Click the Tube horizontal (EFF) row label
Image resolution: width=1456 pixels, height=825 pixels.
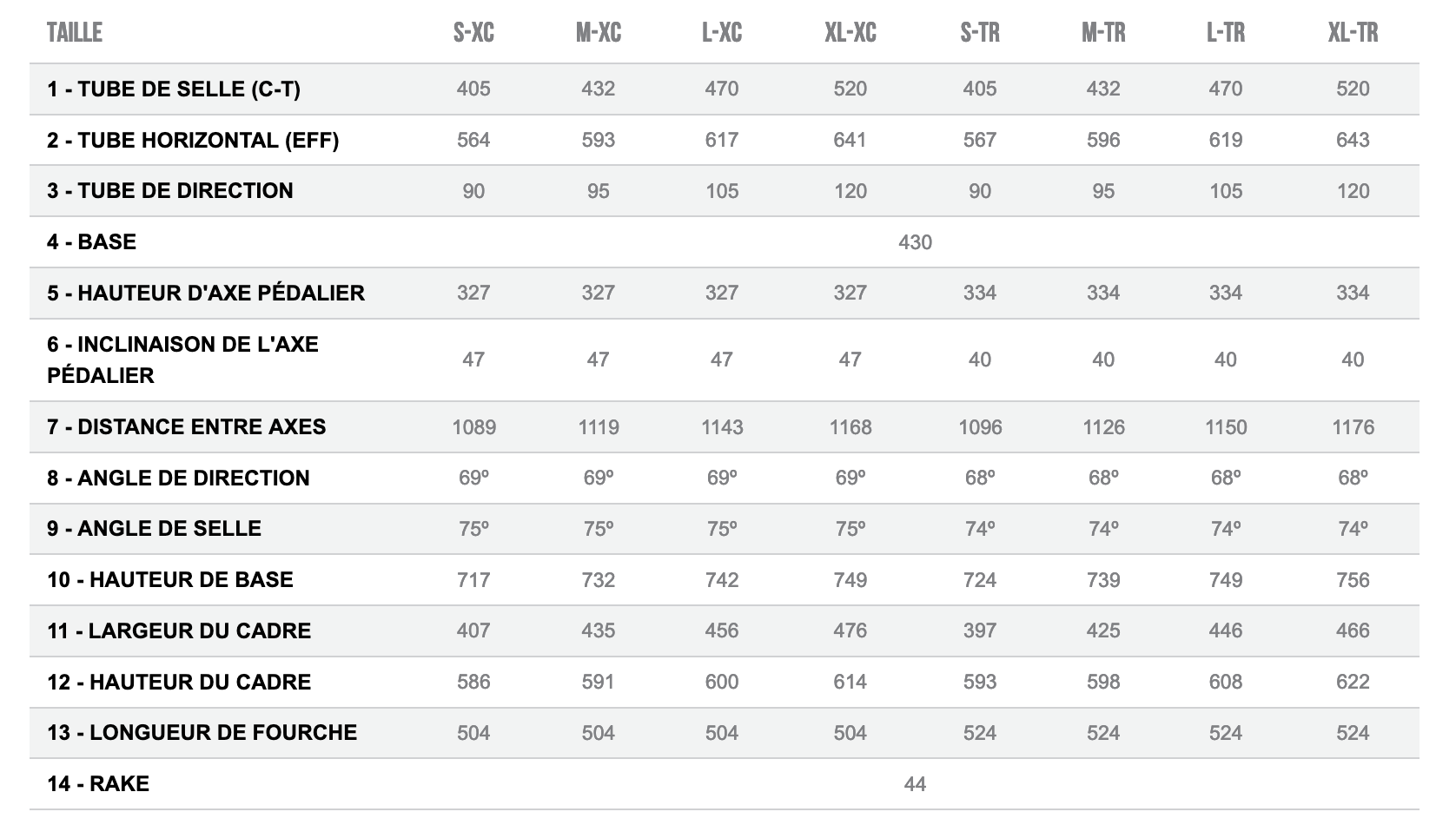tap(193, 141)
